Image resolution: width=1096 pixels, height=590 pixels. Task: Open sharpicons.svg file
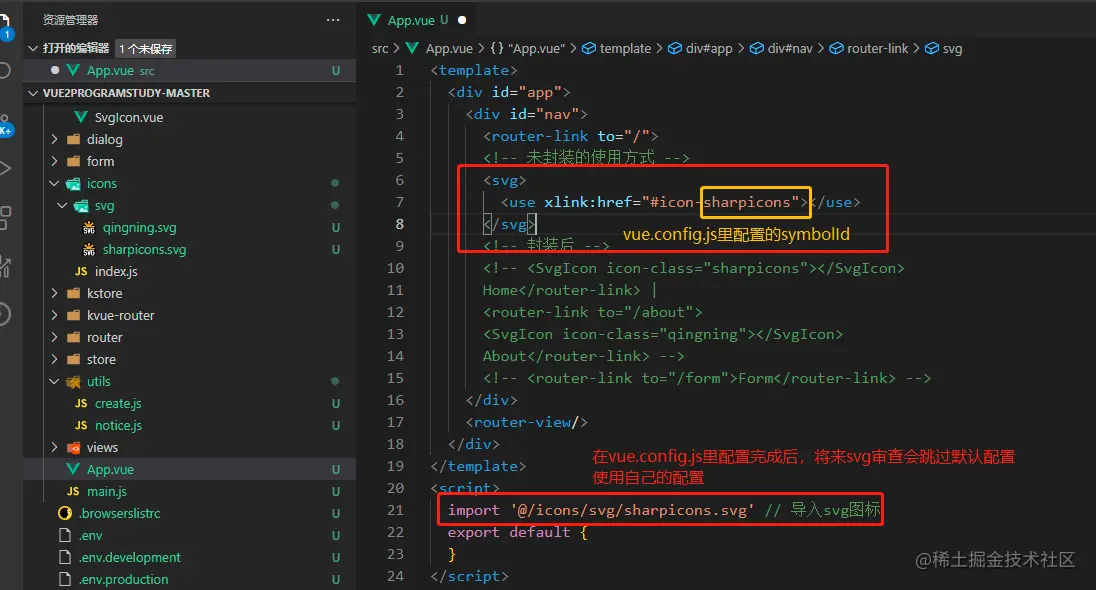(x=144, y=250)
